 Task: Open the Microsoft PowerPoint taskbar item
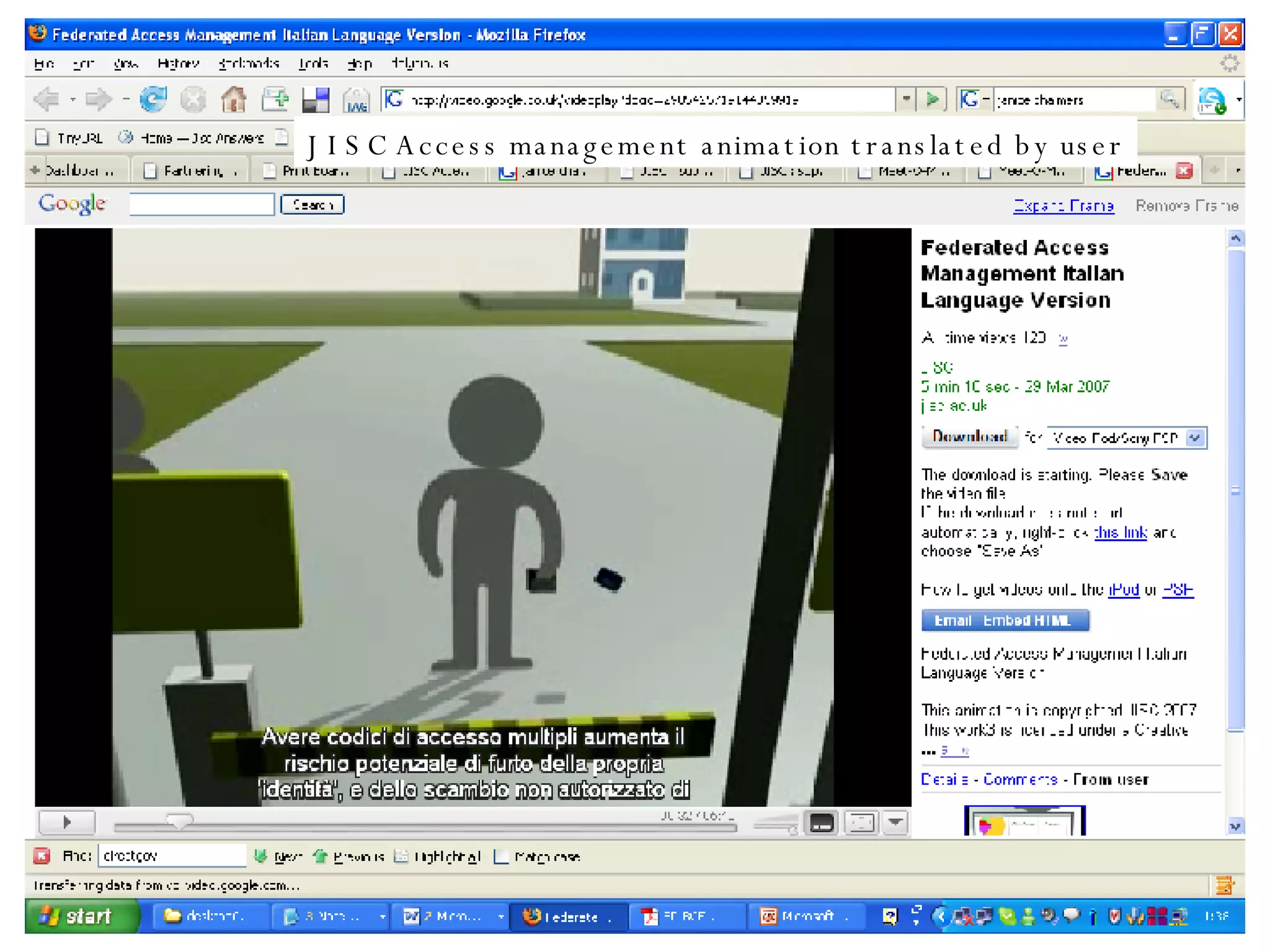(807, 916)
